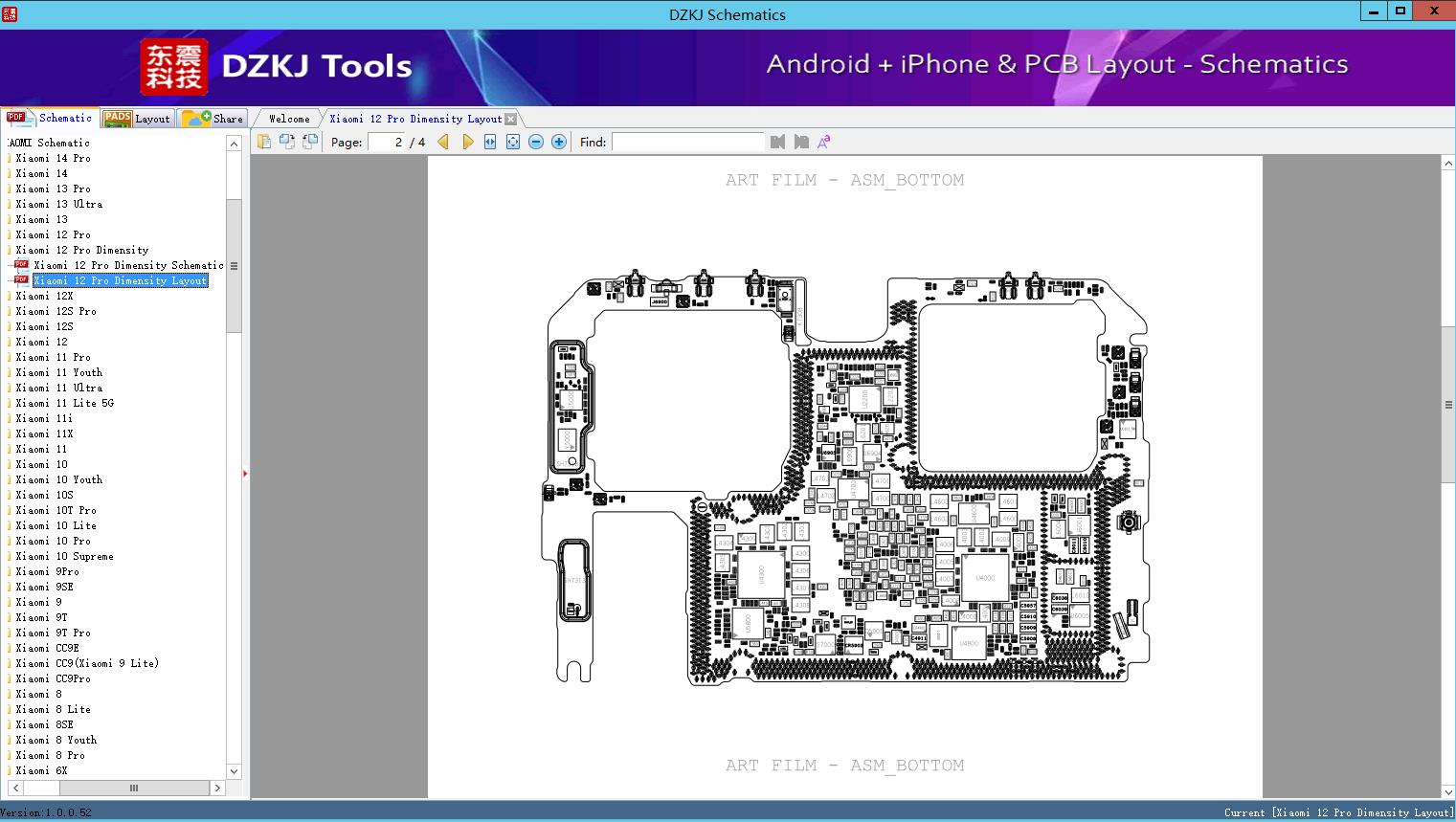Click the tree panel scroll right arrow

point(218,789)
